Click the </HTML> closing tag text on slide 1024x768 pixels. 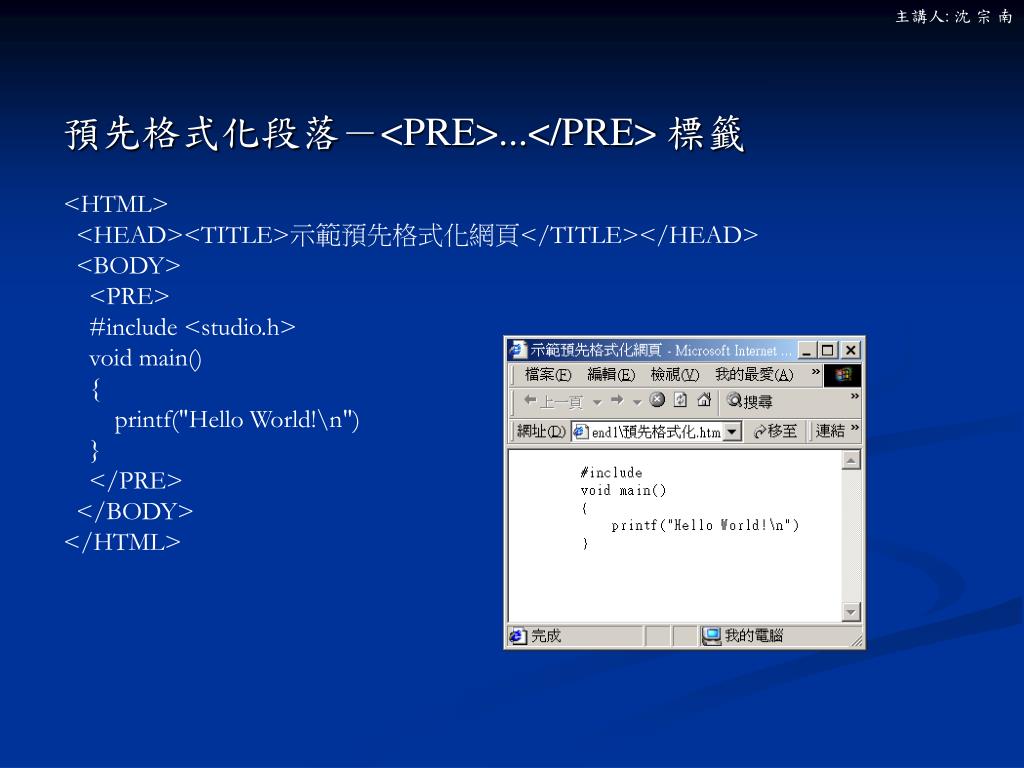[x=123, y=542]
